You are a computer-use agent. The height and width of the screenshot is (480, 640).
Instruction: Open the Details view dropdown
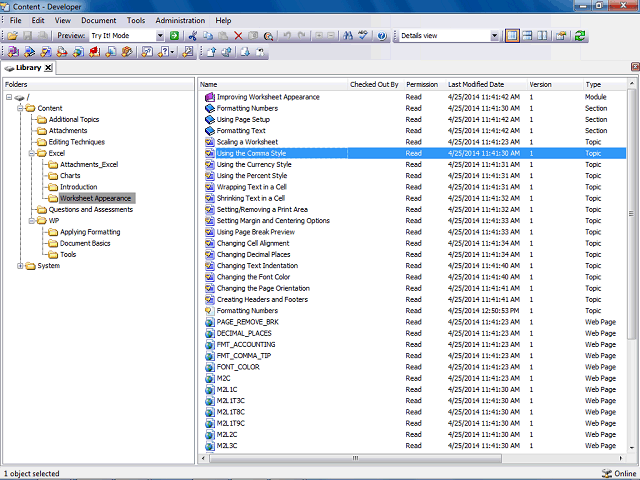[x=494, y=36]
